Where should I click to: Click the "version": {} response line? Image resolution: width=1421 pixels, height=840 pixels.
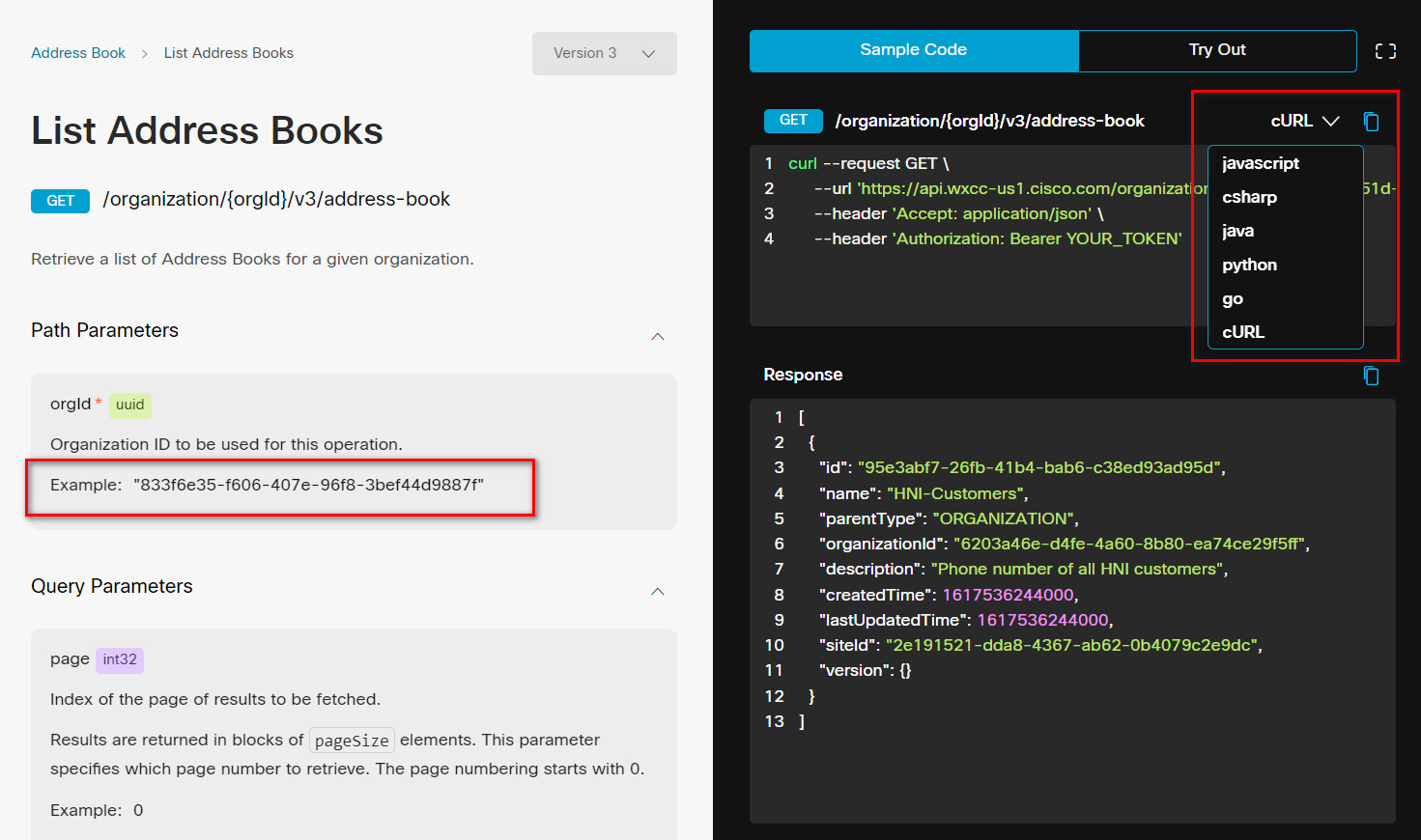click(866, 670)
